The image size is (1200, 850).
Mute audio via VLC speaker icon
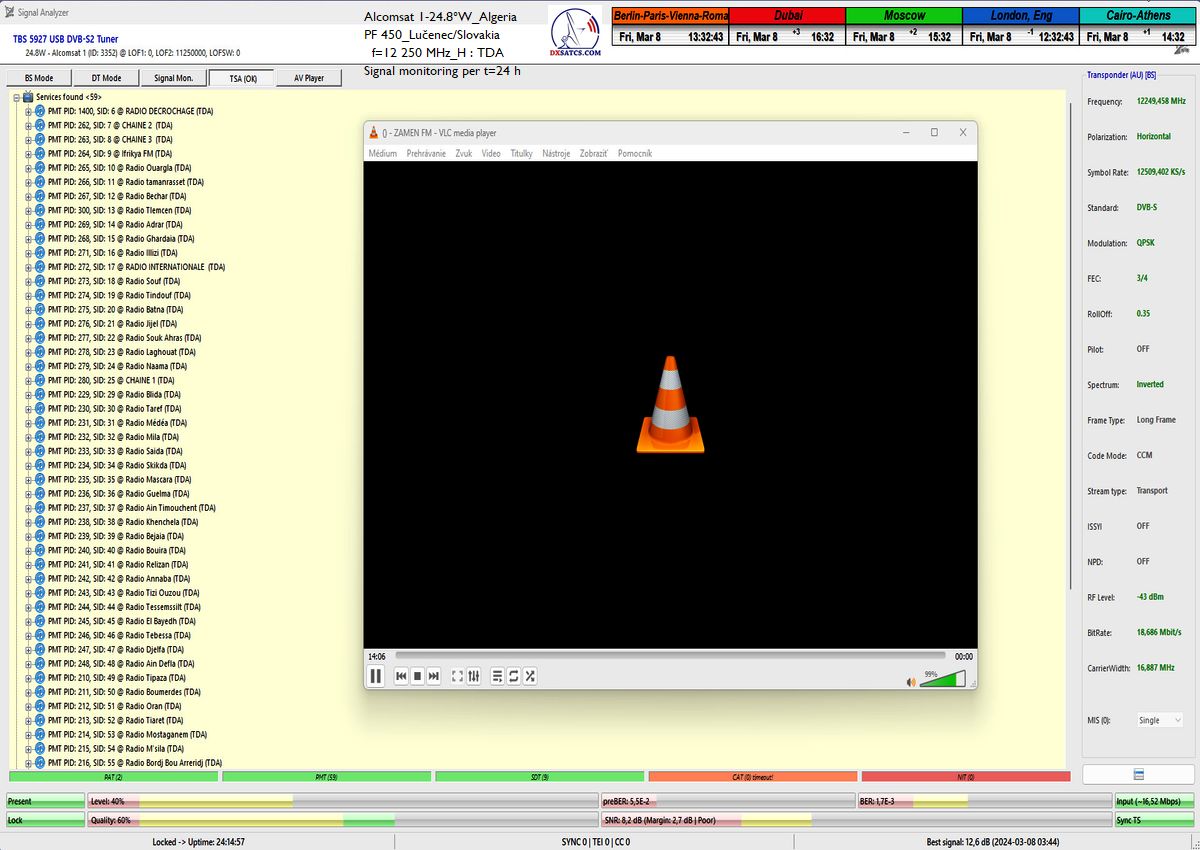pyautogui.click(x=911, y=682)
